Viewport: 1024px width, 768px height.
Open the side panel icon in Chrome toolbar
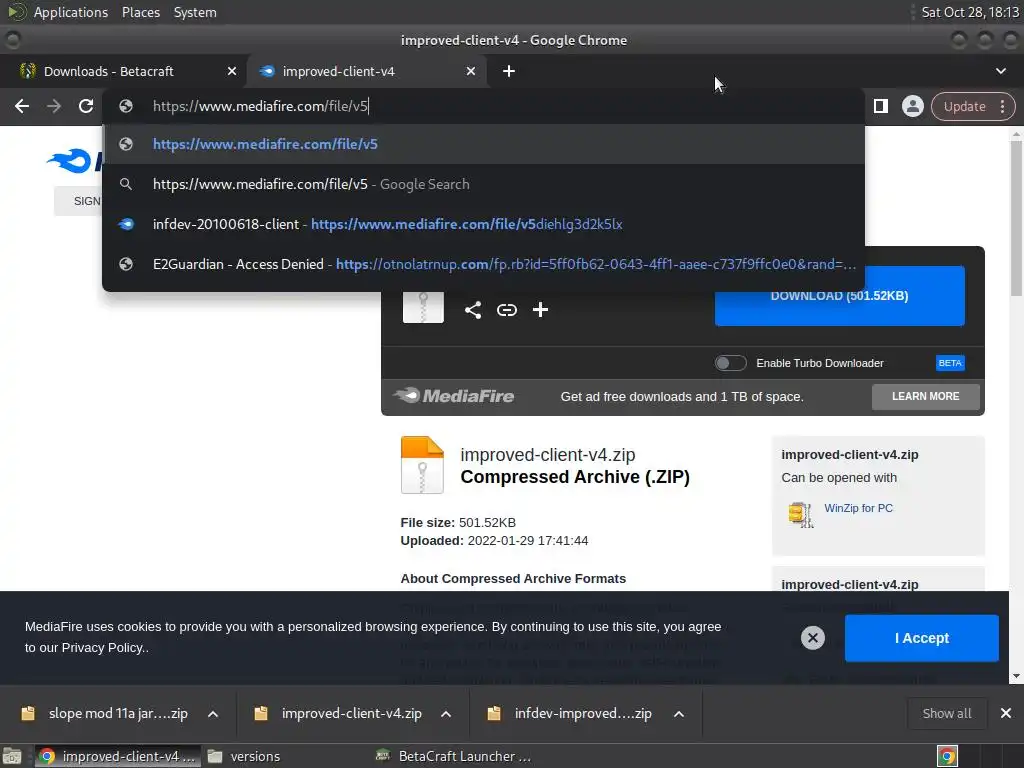(880, 106)
